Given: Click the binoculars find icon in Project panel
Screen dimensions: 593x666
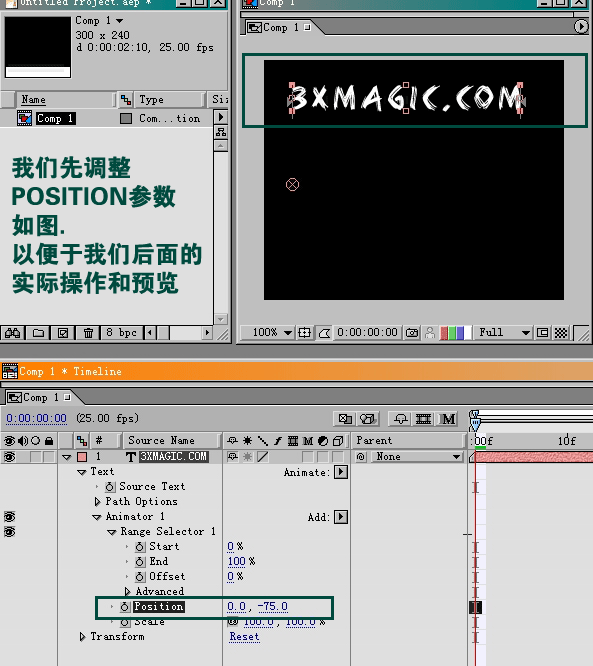Looking at the screenshot, I should pos(12,333).
